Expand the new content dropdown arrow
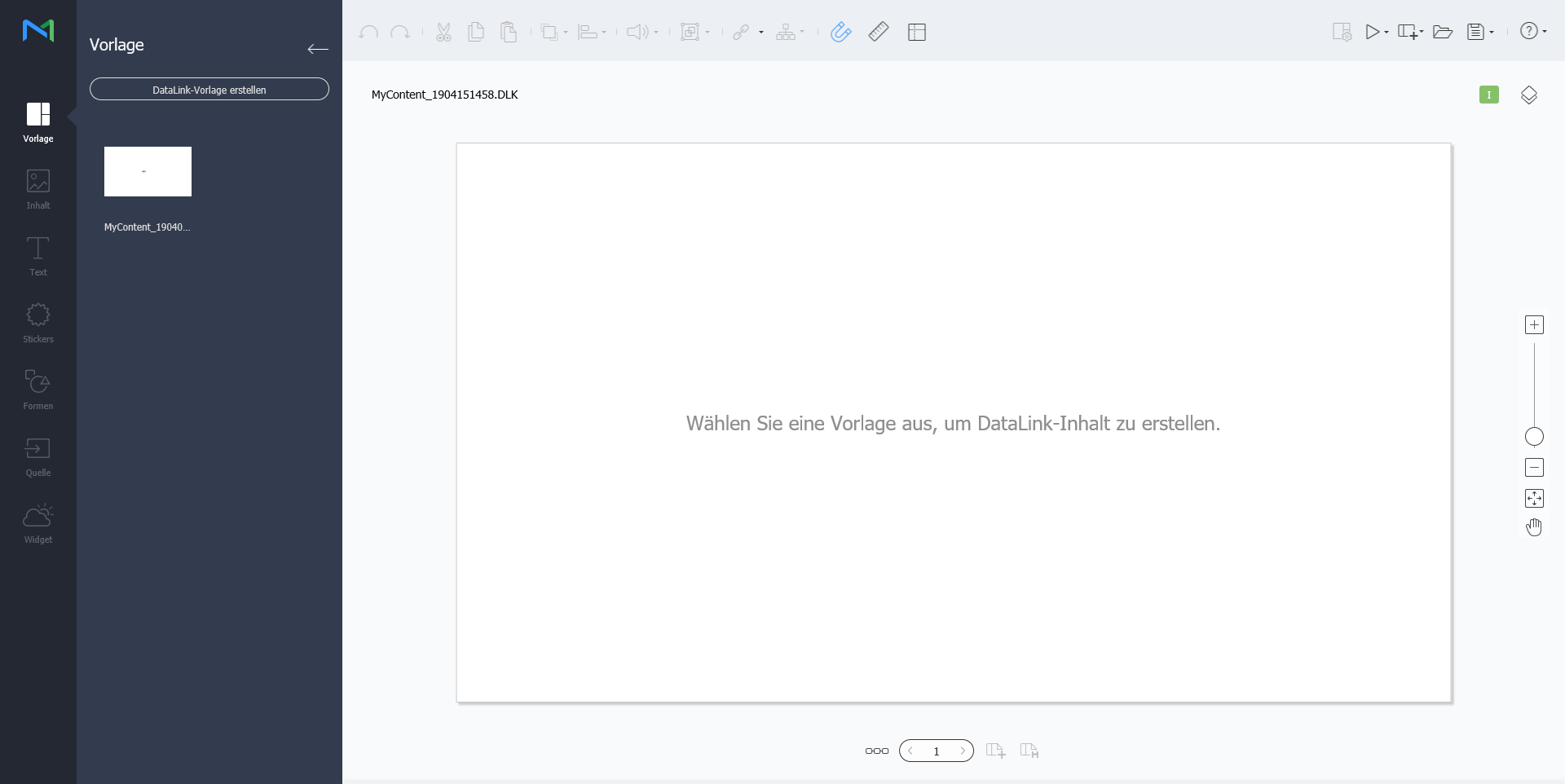 click(1422, 33)
